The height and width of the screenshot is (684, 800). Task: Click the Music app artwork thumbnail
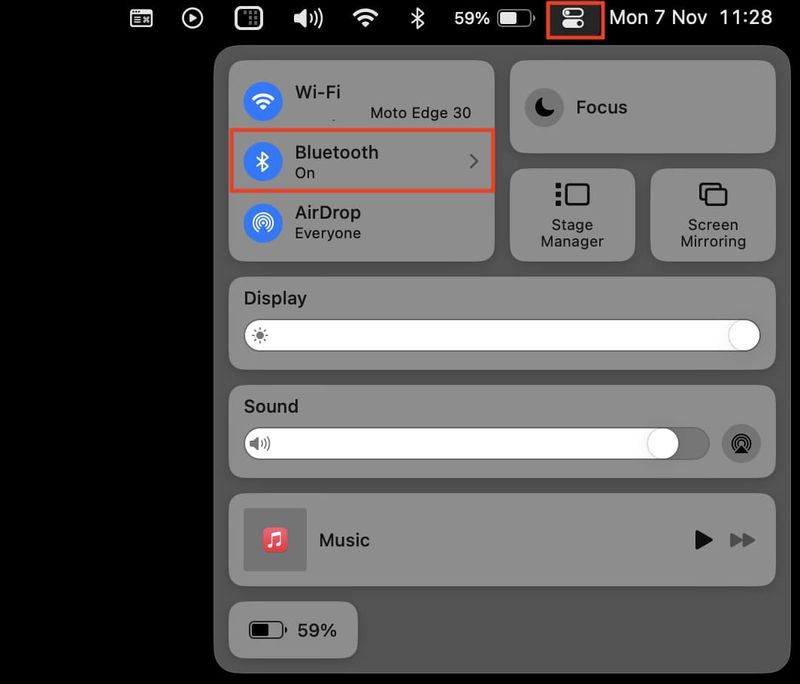275,540
